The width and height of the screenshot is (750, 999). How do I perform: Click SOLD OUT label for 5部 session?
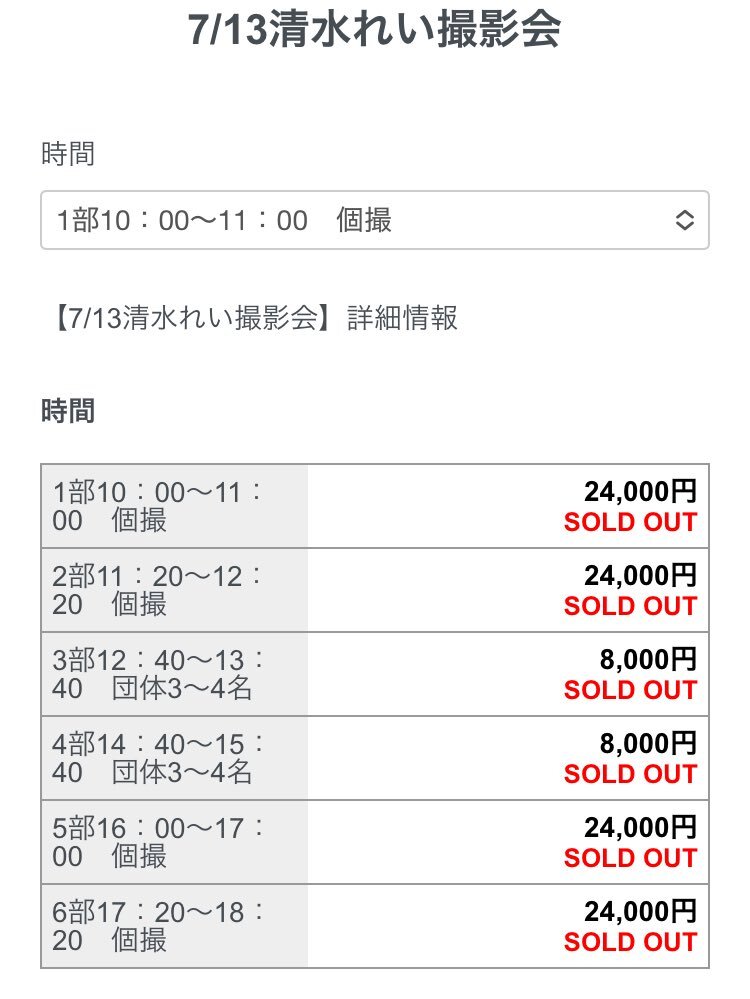[x=630, y=859]
